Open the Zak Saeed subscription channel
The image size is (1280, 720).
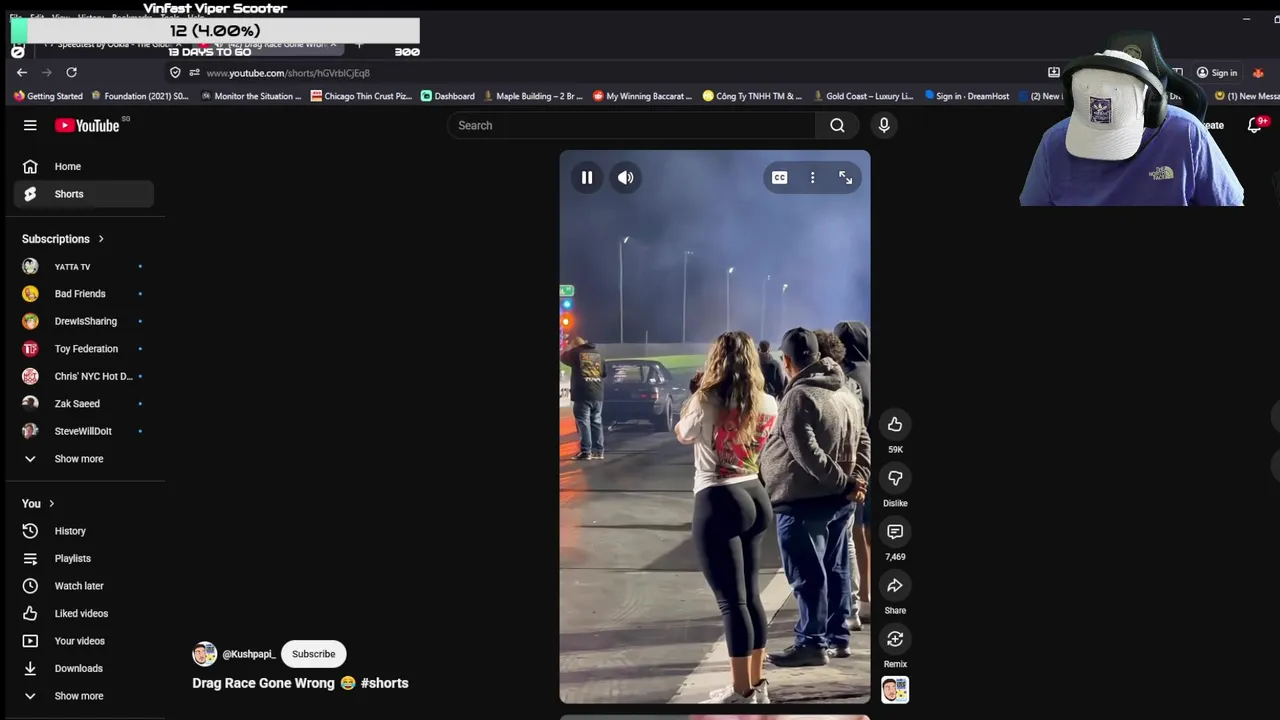pos(84,404)
